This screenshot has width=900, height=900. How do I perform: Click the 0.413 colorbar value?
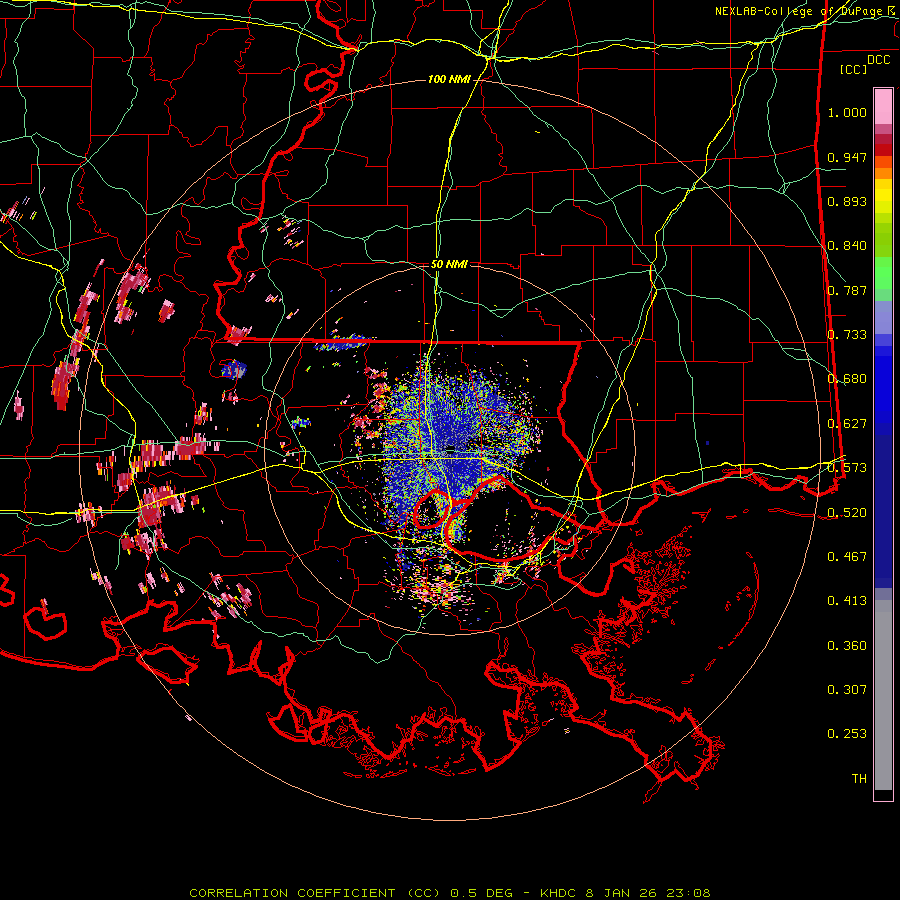[847, 601]
